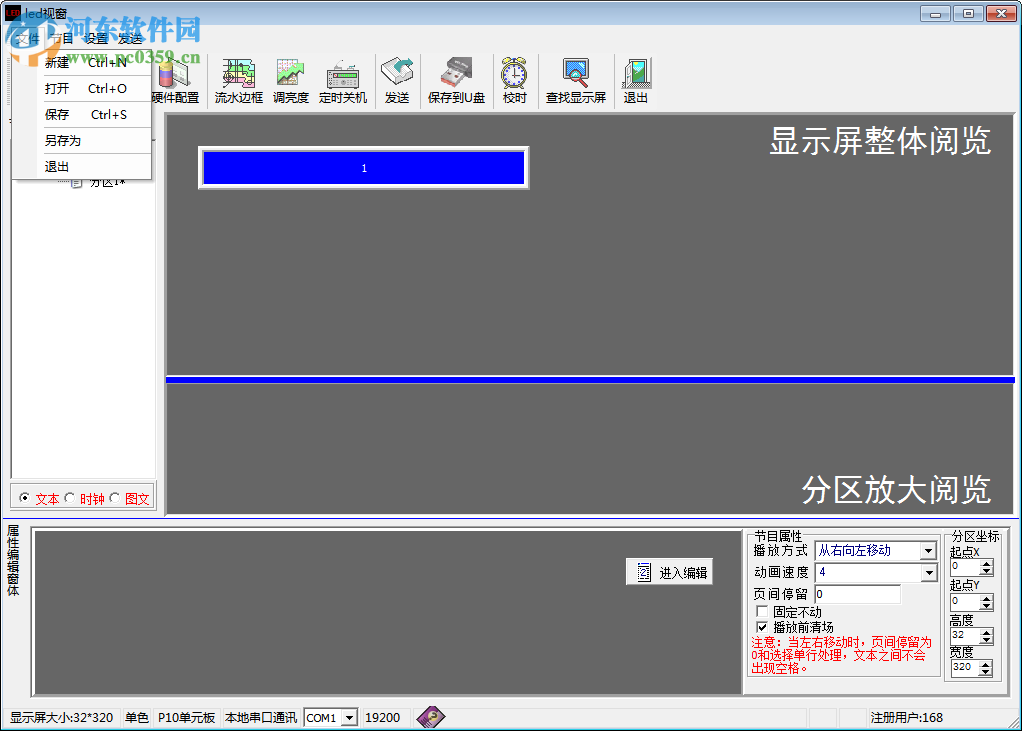This screenshot has height=731, width=1022.
Task: Click the 退出 exit toolbar button
Action: [x=636, y=80]
